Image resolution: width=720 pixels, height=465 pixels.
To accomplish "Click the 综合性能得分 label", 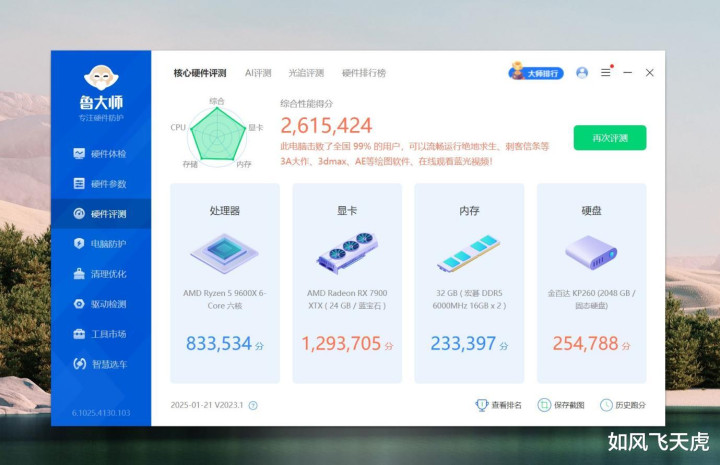I will pyautogui.click(x=306, y=104).
